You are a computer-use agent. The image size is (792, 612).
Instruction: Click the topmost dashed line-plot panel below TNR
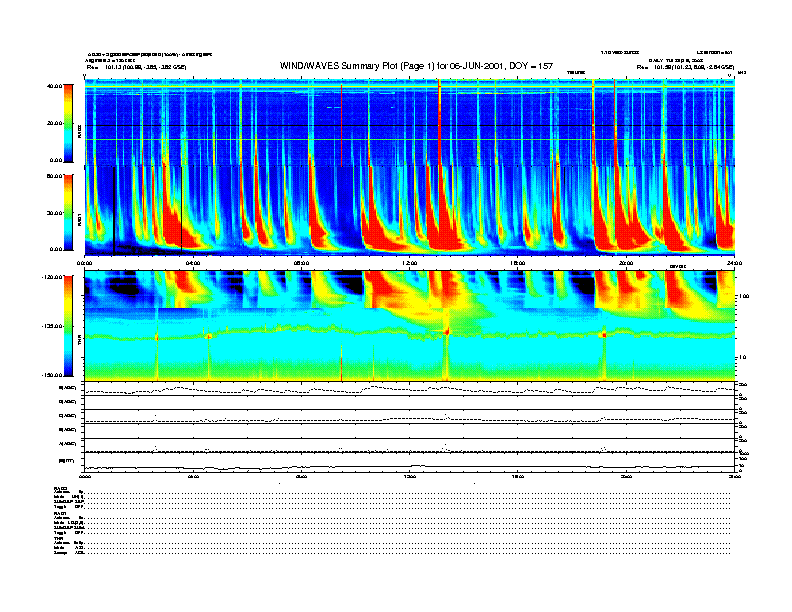[409, 389]
